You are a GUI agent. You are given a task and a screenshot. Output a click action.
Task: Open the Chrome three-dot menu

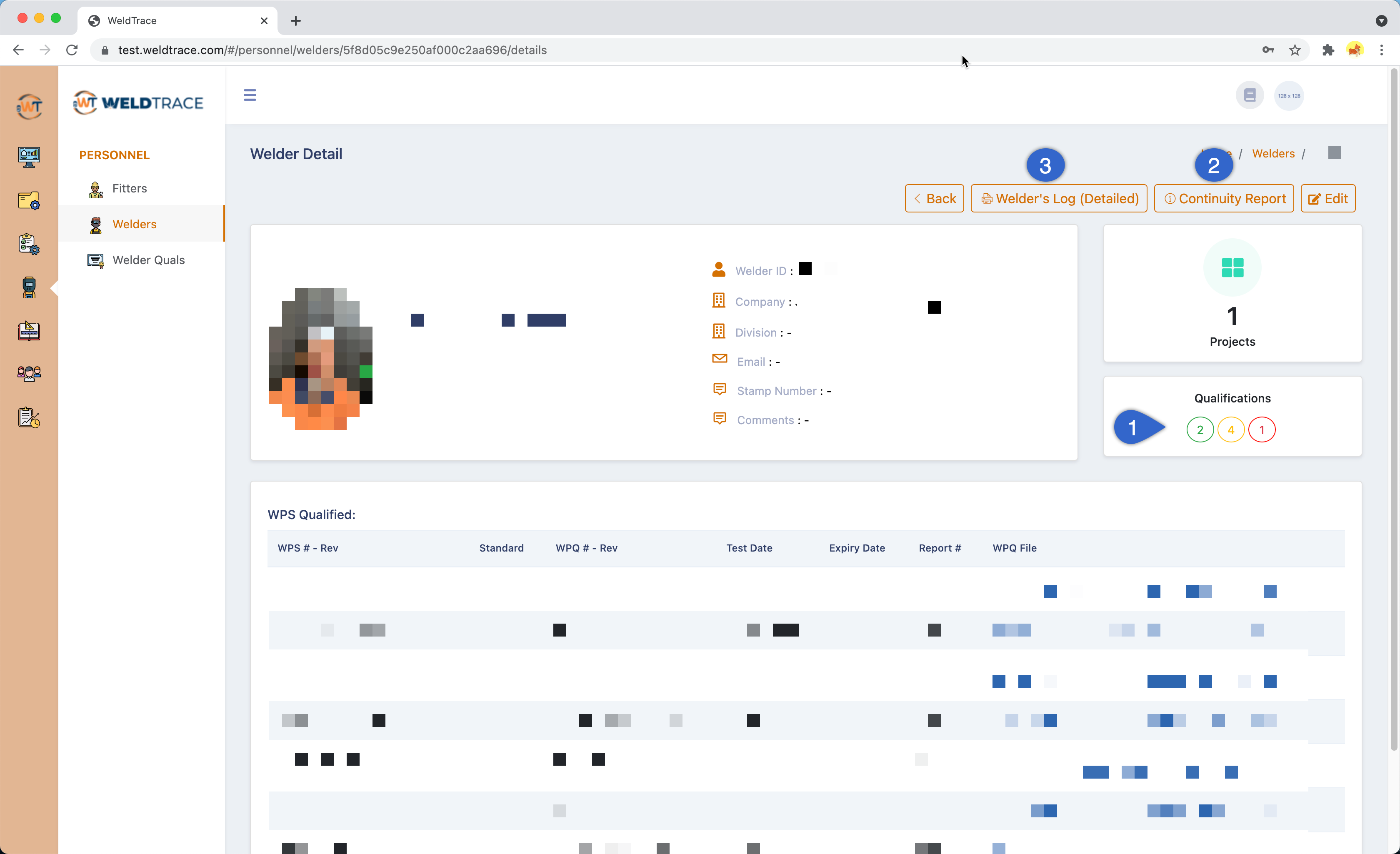tap(1382, 50)
